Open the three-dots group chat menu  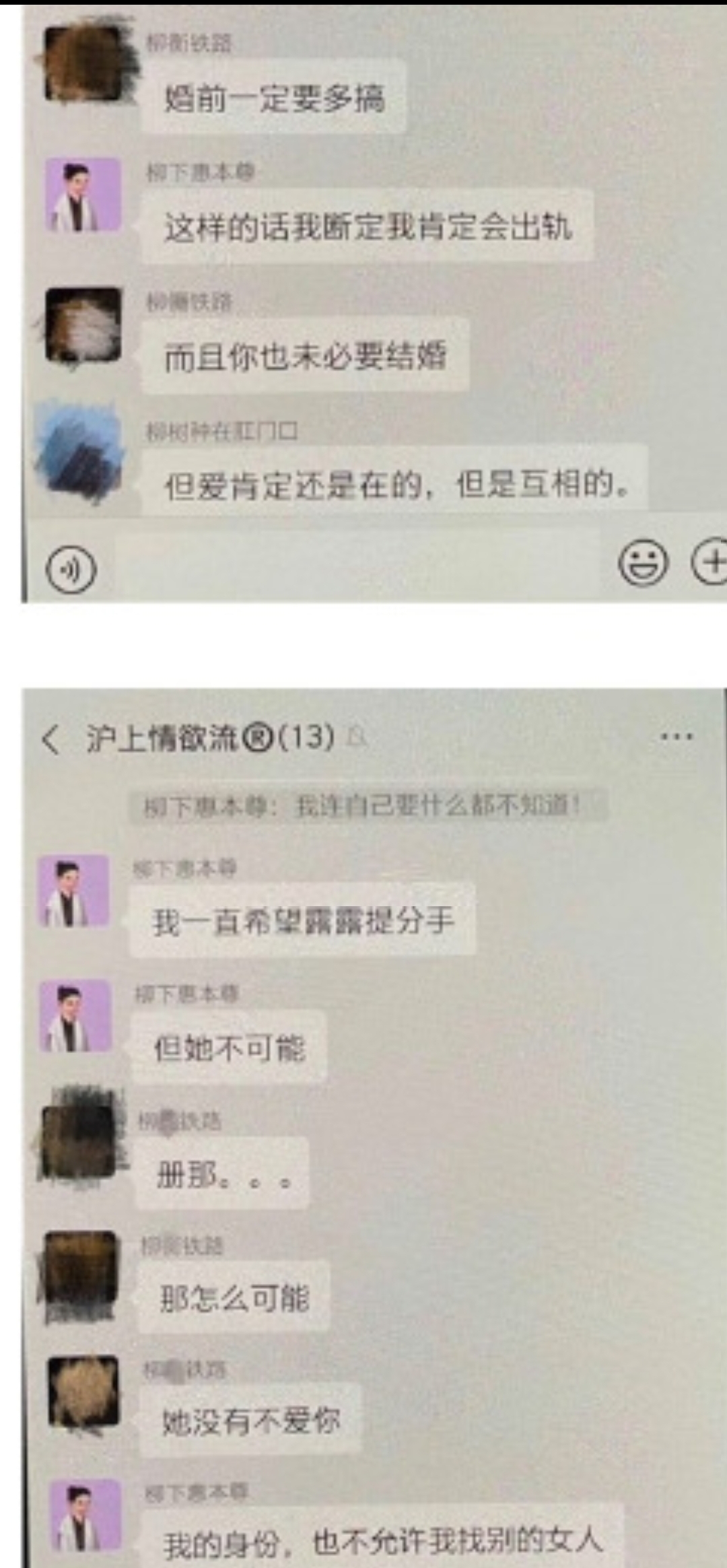click(x=677, y=736)
